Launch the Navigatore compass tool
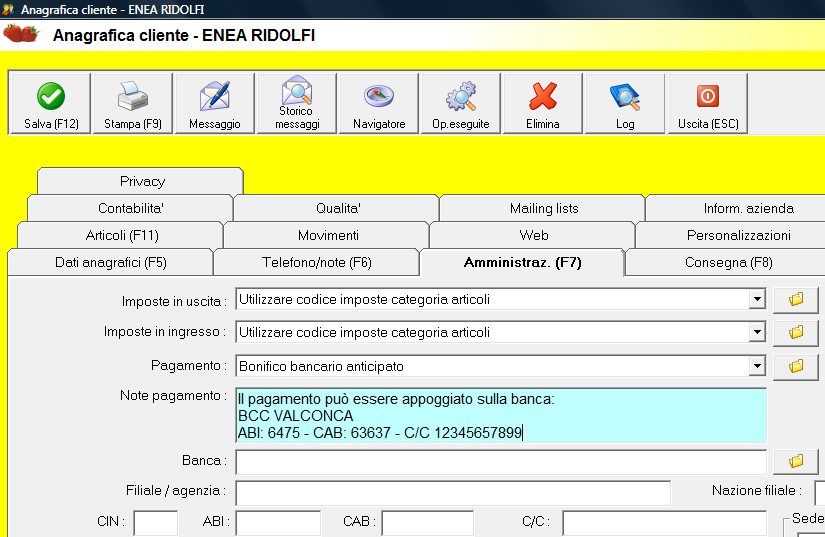This screenshot has width=825, height=537. tap(379, 104)
